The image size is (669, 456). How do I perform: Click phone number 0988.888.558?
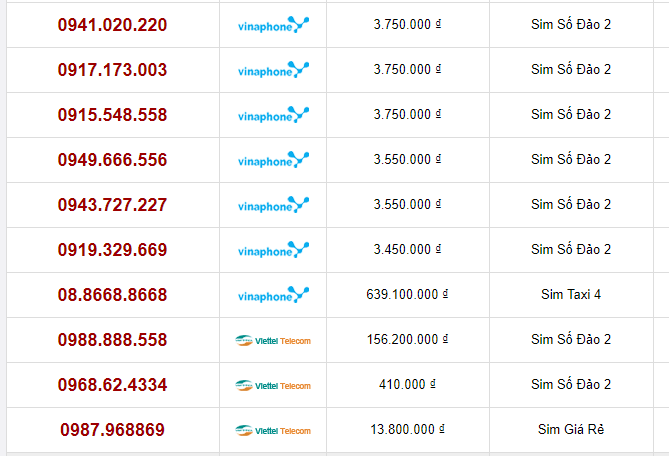(x=112, y=340)
